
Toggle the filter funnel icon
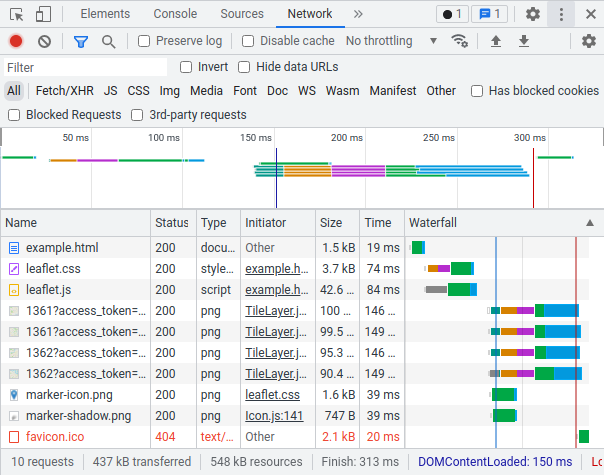click(x=81, y=41)
